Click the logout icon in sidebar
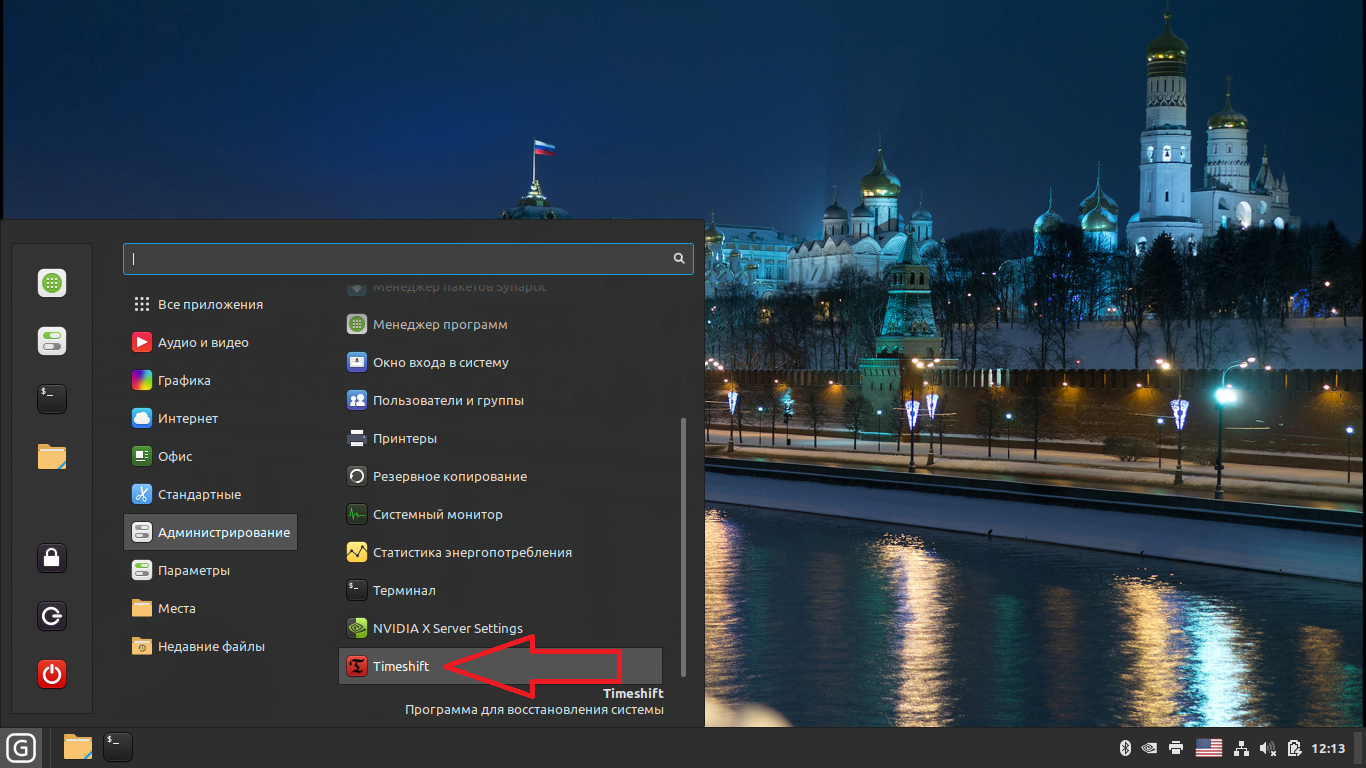This screenshot has height=768, width=1366. point(52,615)
